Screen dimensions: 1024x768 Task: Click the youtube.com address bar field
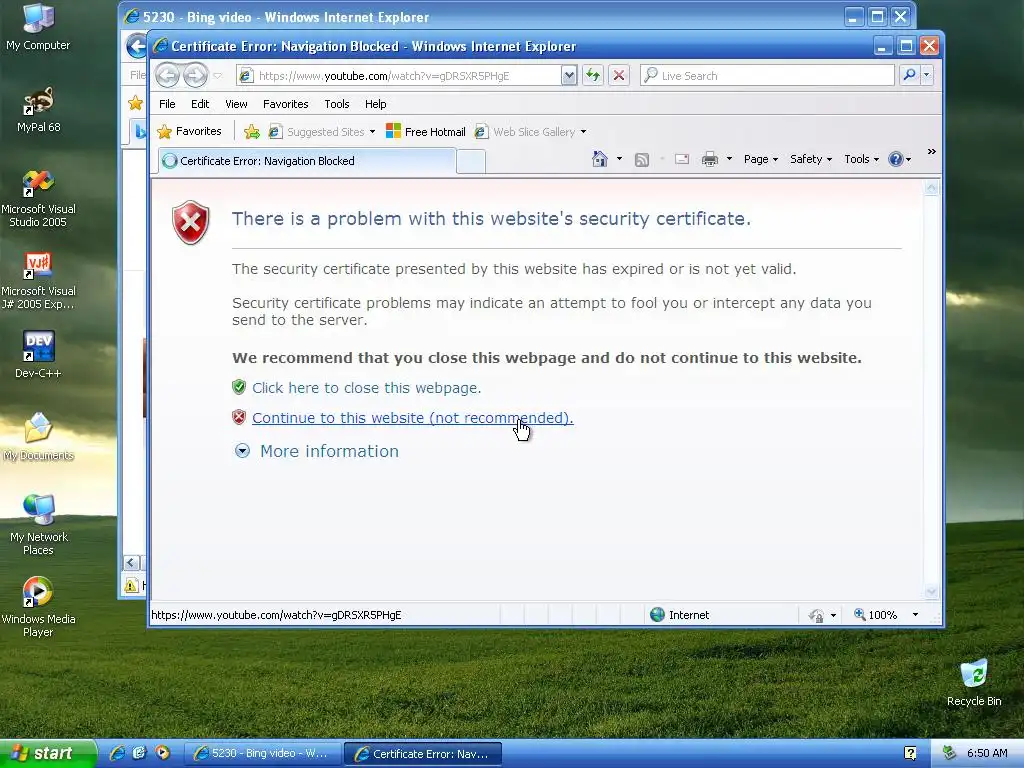[398, 76]
